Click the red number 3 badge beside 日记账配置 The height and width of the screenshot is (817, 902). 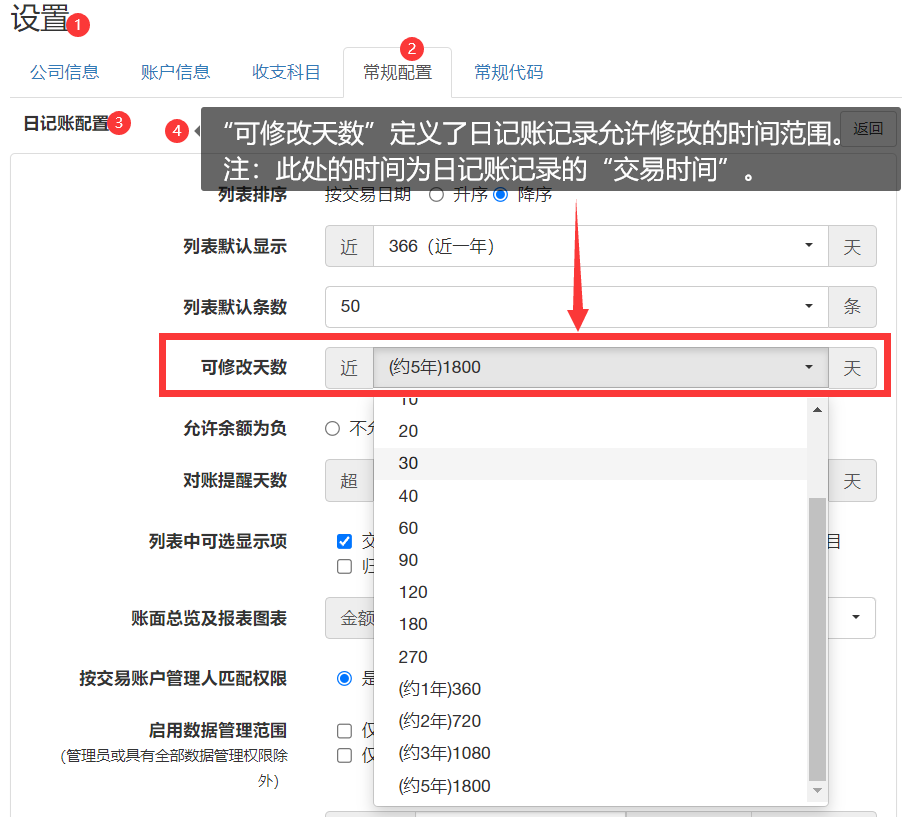tap(119, 124)
